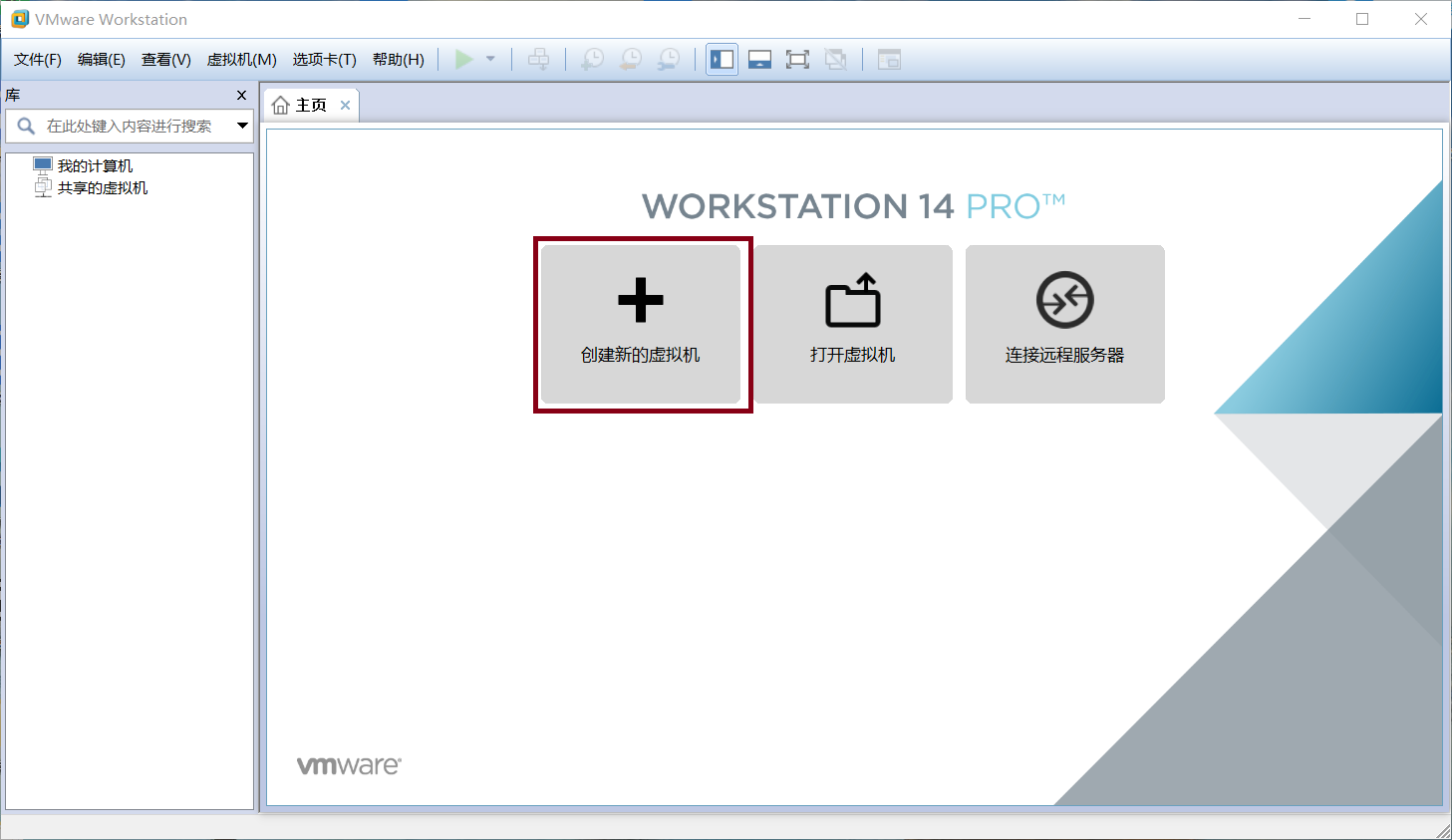This screenshot has height=840, width=1452.
Task: Open the library search filter dropdown arrow
Action: [x=242, y=126]
